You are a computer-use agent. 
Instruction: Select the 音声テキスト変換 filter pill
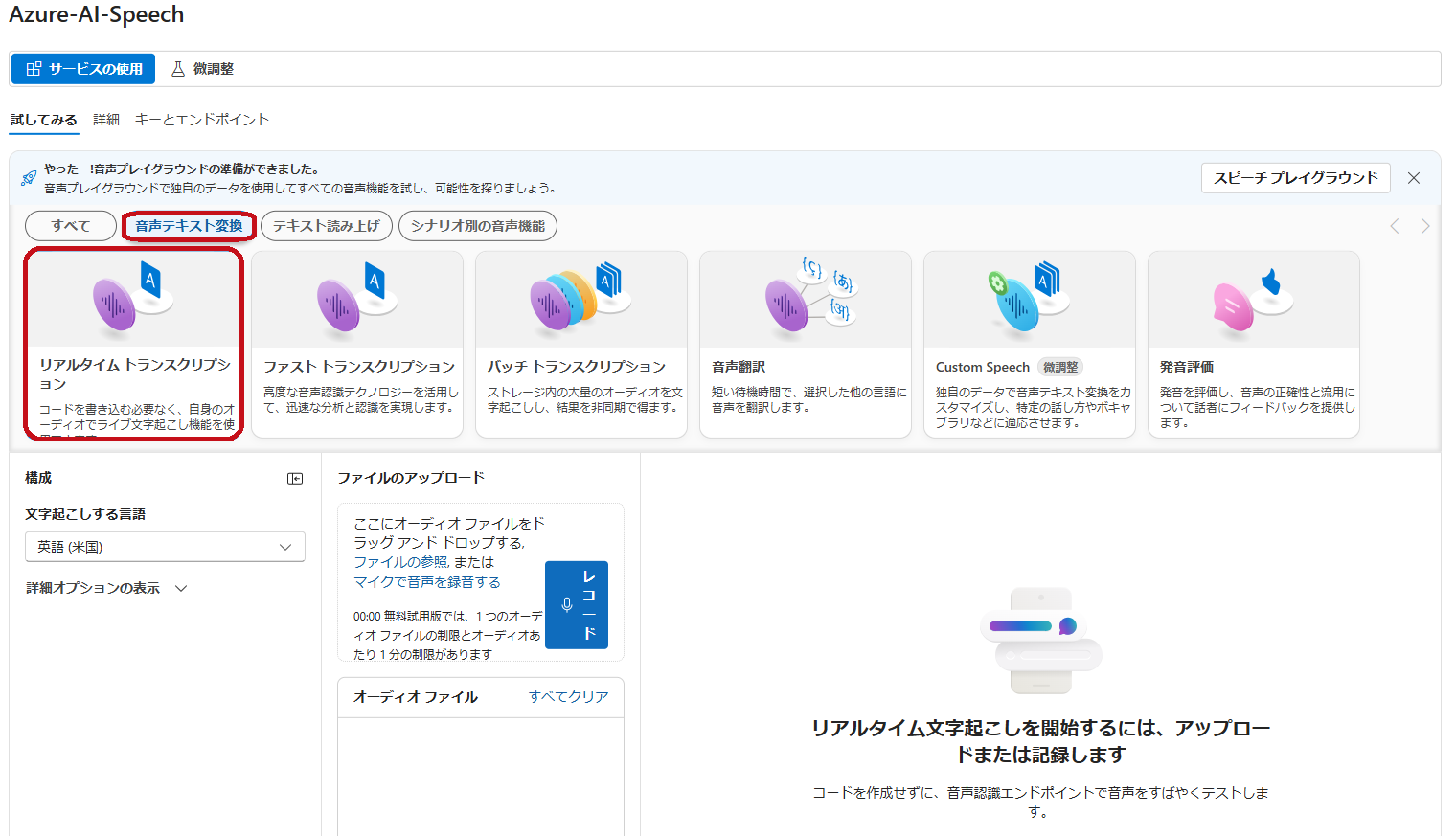tap(189, 226)
